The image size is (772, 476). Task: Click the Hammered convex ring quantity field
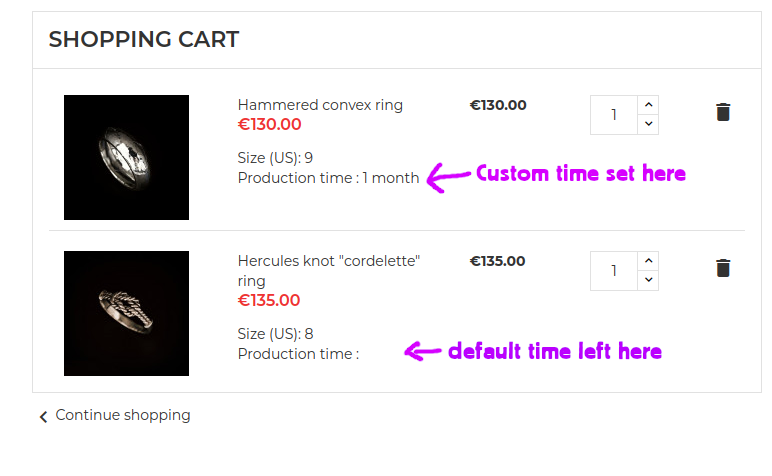[x=614, y=114]
